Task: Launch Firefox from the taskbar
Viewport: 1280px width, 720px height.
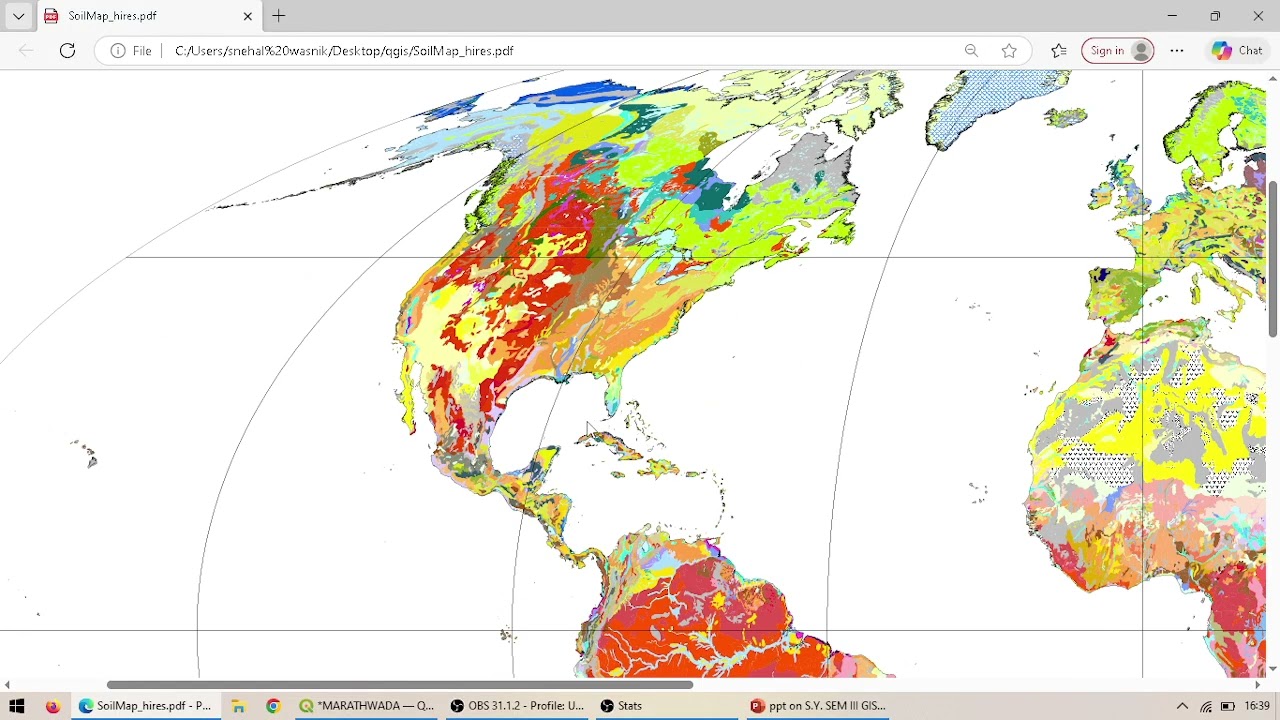Action: point(53,706)
